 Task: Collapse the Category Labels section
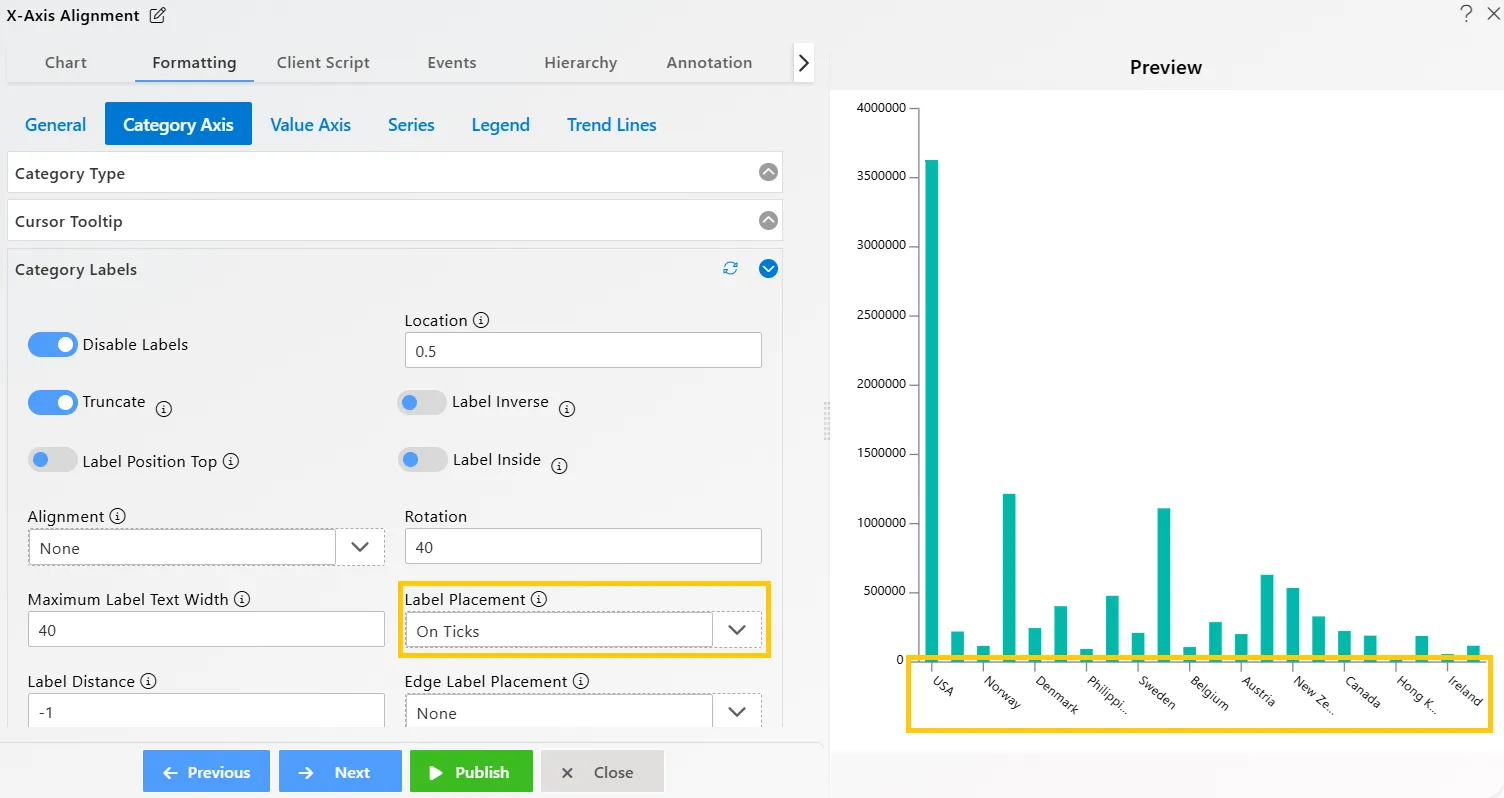(x=768, y=268)
